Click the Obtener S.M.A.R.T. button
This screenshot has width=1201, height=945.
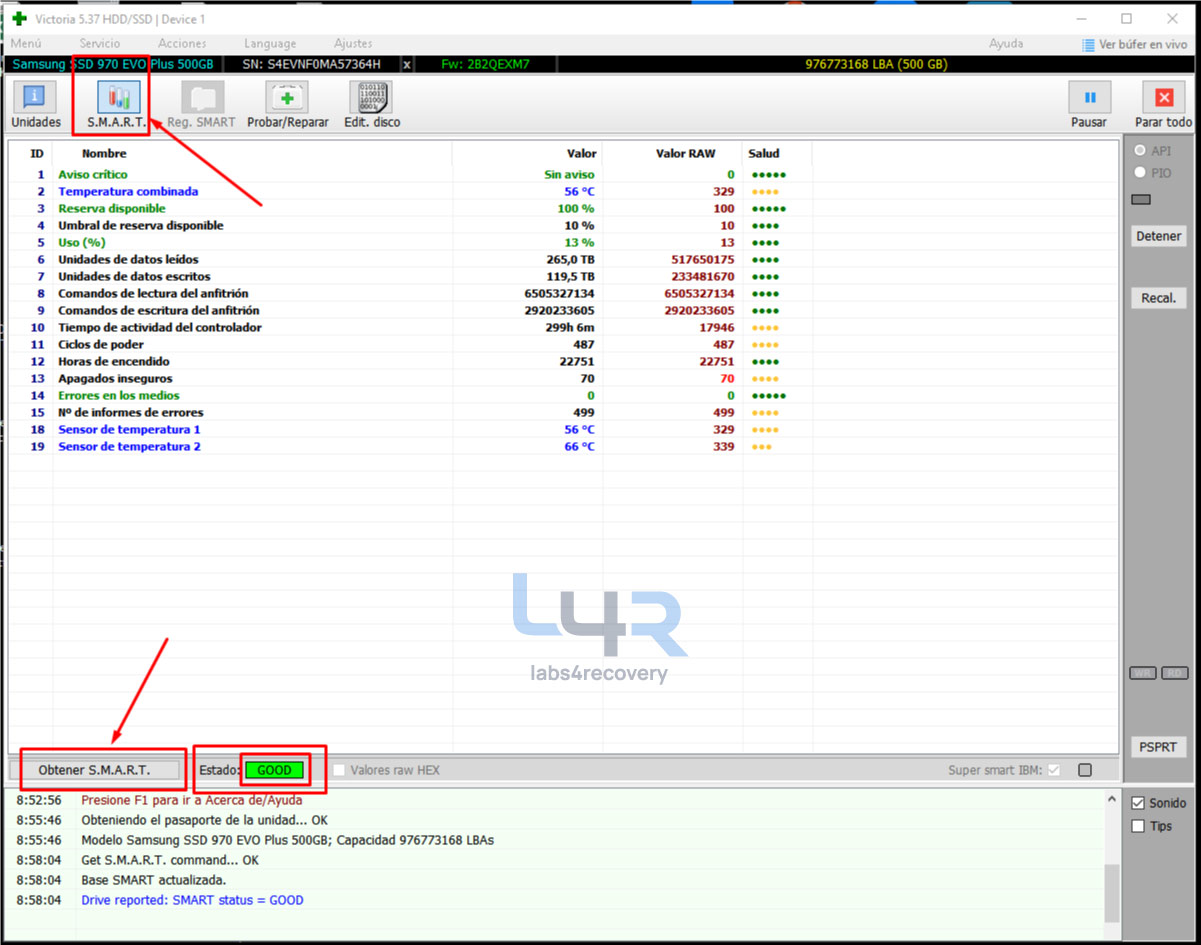coord(94,770)
